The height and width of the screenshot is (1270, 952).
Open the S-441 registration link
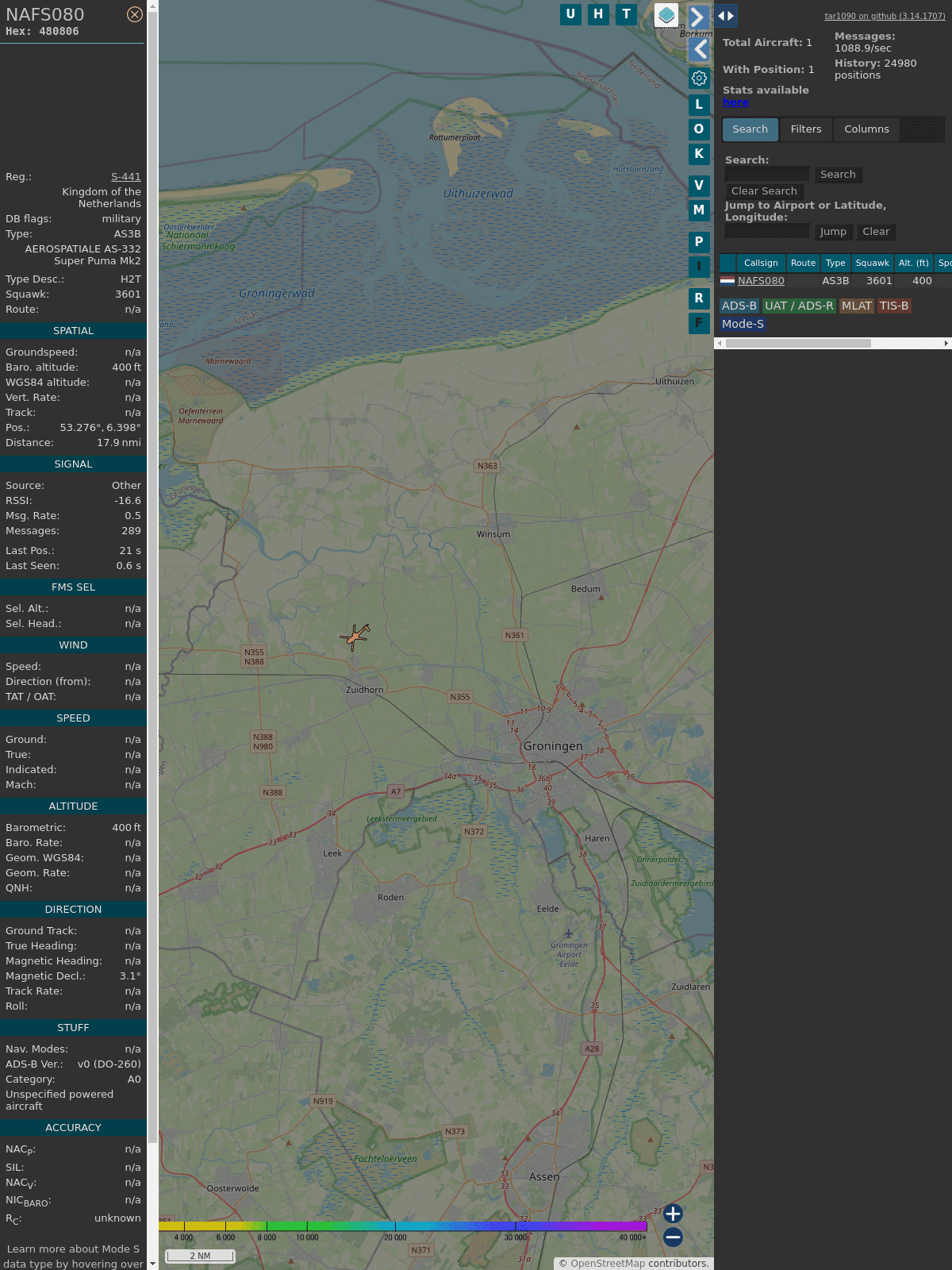click(x=126, y=177)
